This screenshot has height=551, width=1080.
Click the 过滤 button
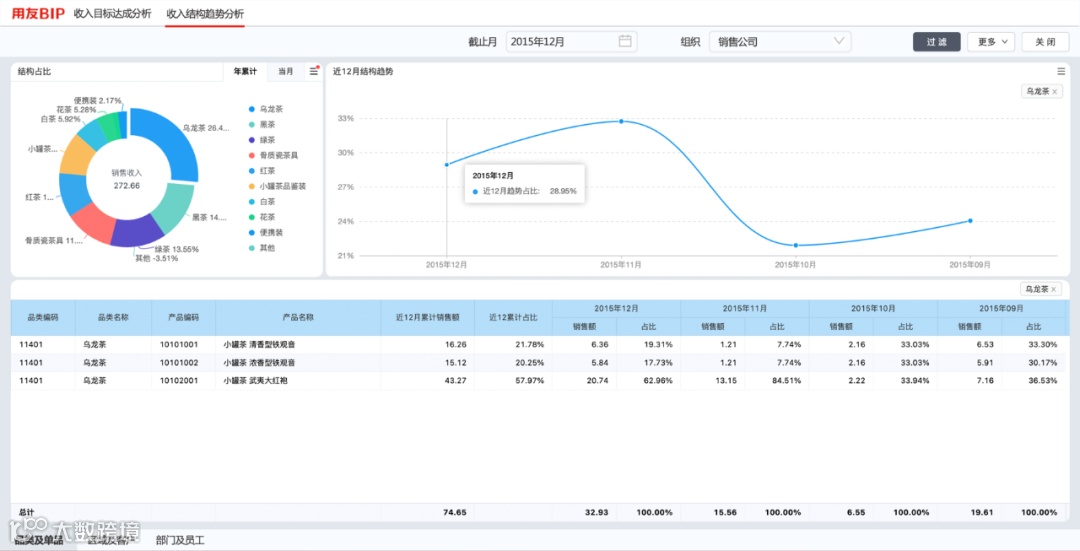pos(937,42)
